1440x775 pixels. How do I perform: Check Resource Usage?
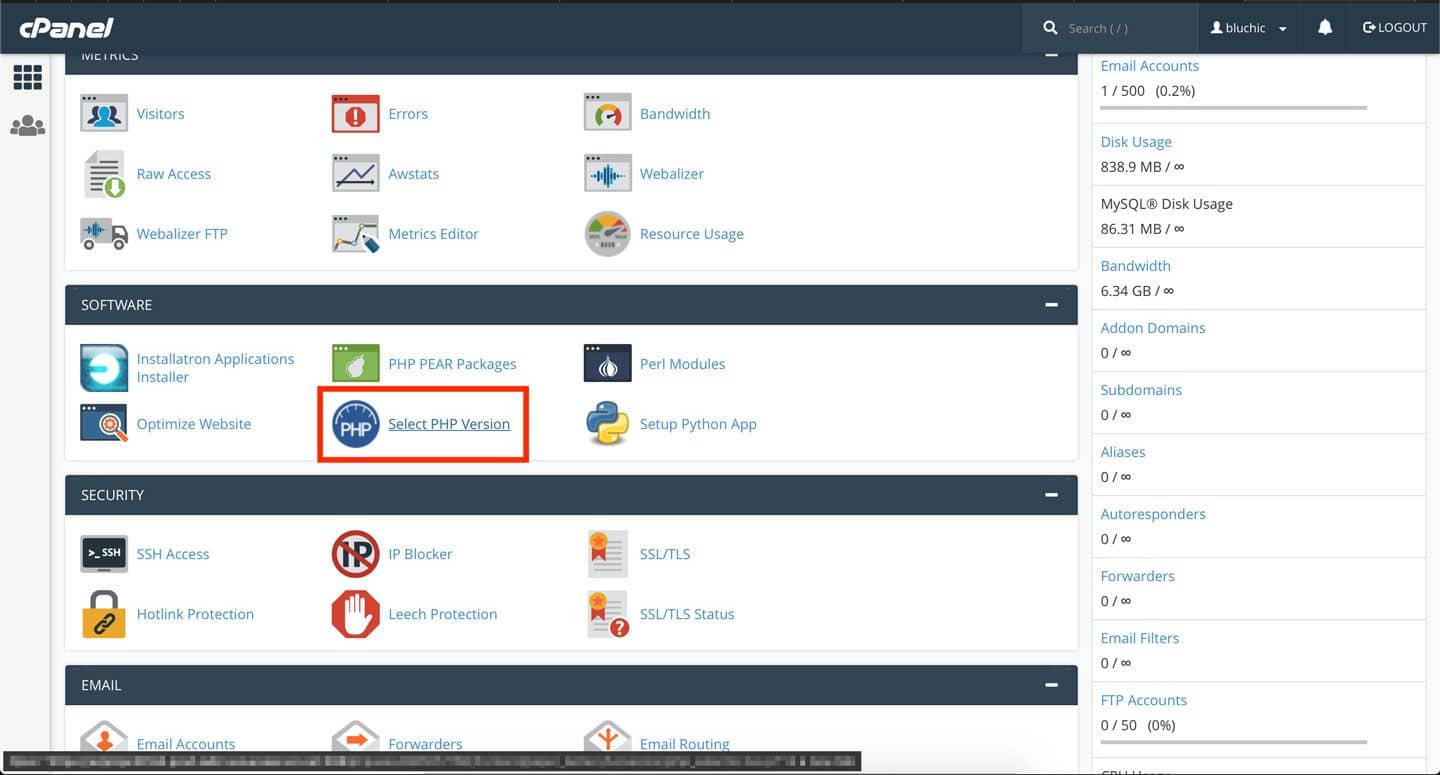[x=691, y=233]
